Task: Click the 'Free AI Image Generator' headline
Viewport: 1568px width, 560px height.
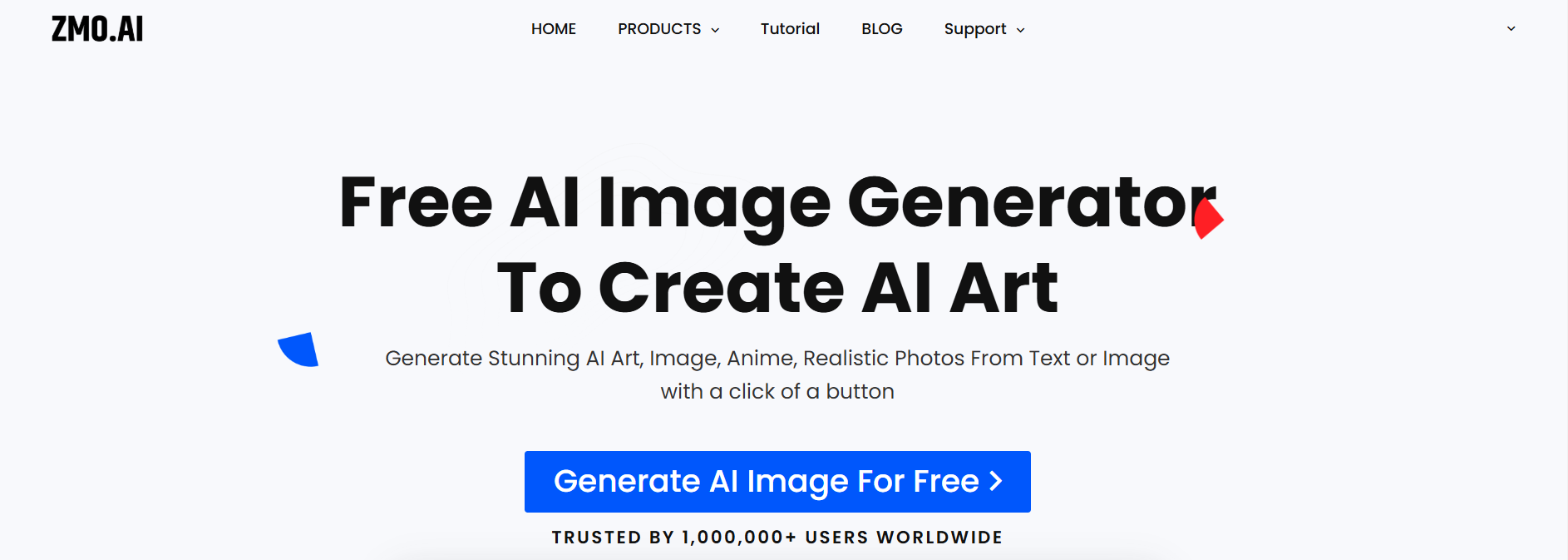Action: tap(777, 204)
